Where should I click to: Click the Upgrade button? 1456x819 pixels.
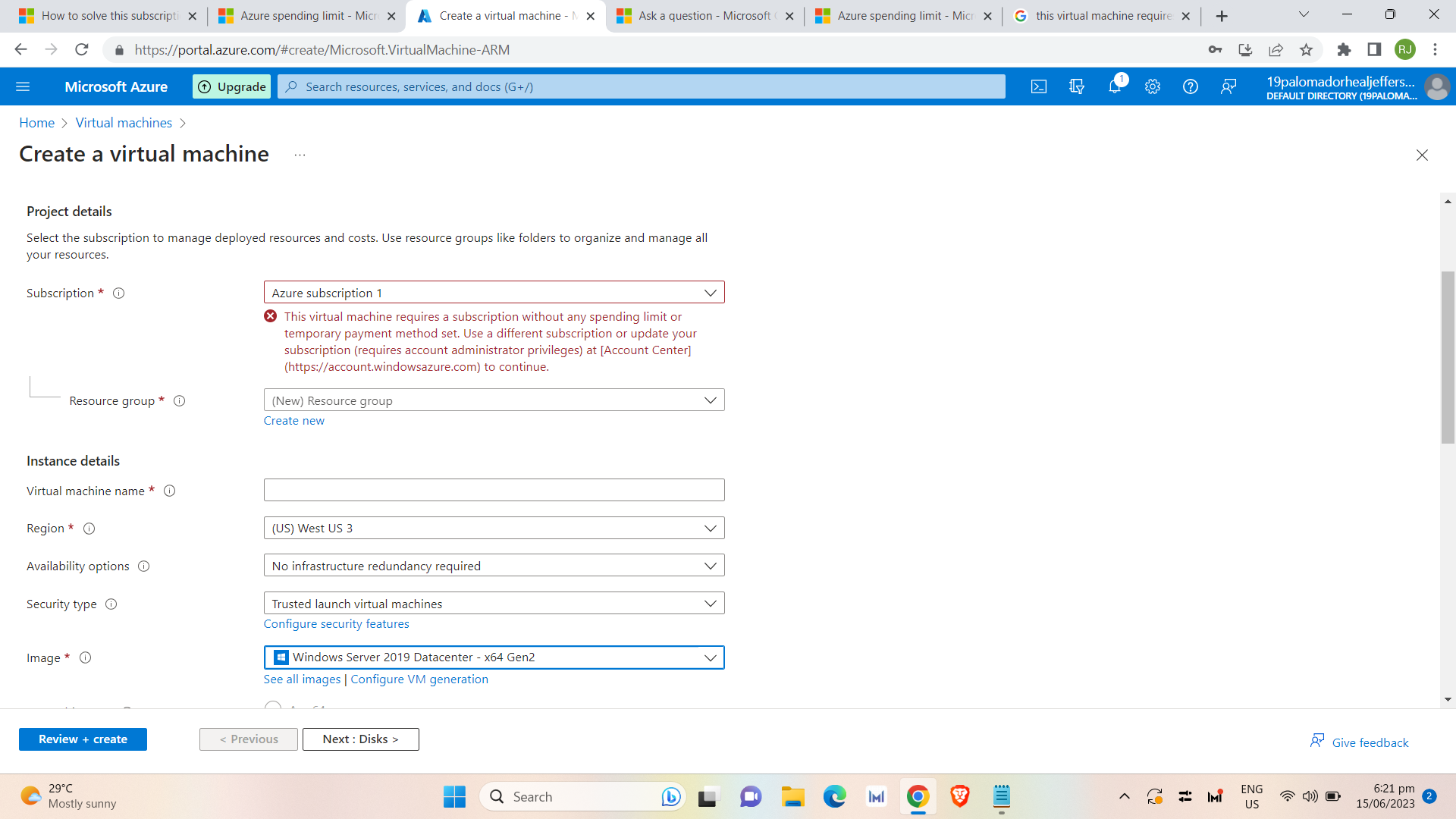[231, 86]
